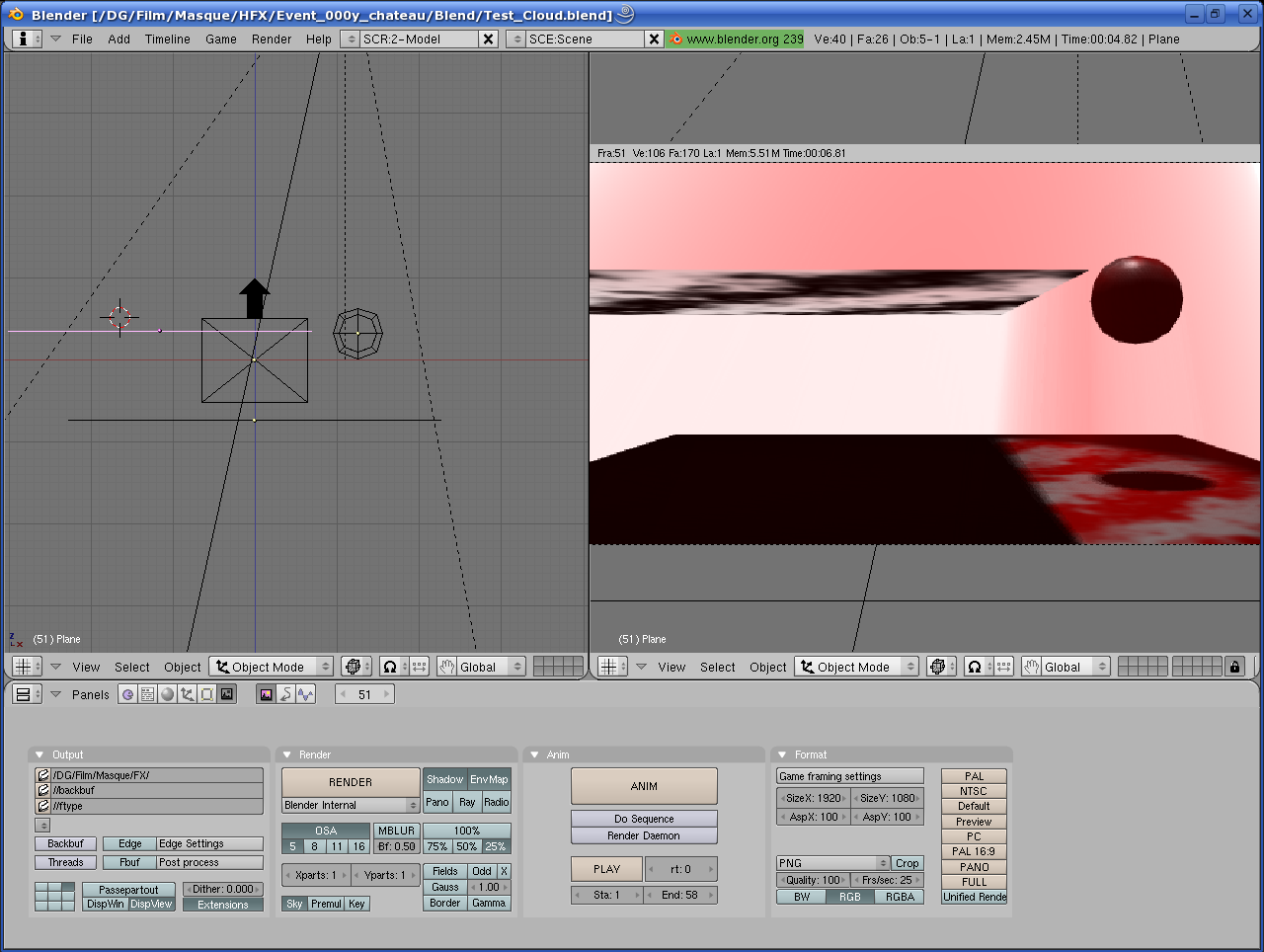Viewport: 1264px width, 952px height.
Task: Open the File menu
Action: coord(82,39)
